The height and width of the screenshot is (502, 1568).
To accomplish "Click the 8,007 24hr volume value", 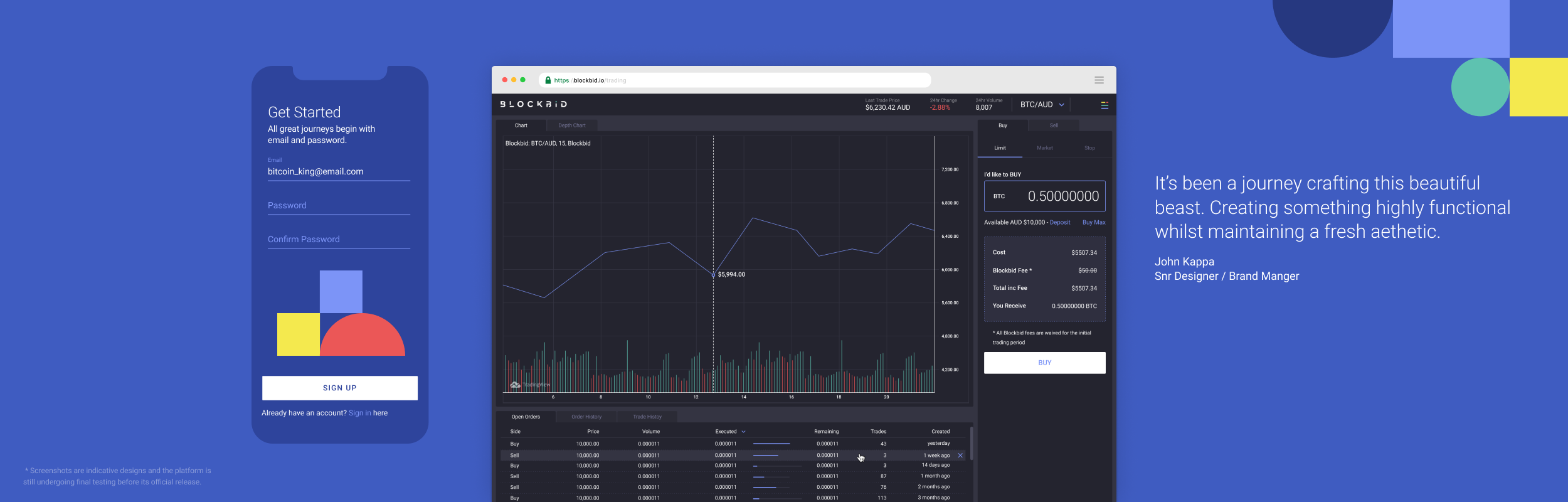I will pyautogui.click(x=983, y=108).
